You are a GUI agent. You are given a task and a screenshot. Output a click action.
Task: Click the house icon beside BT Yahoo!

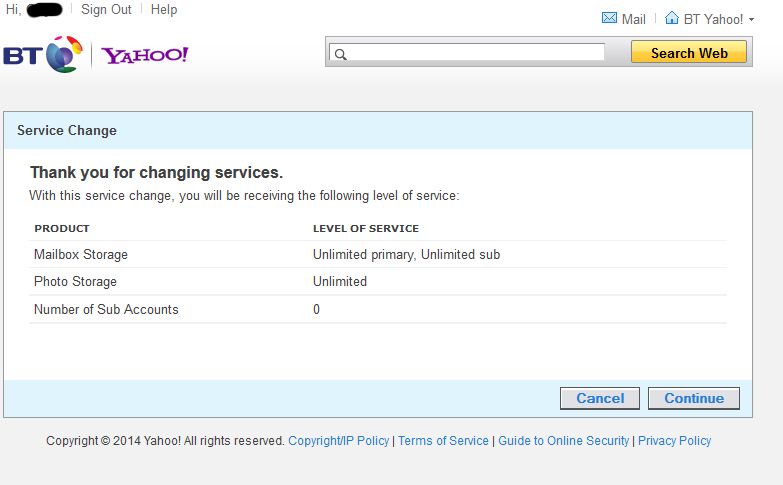tap(672, 19)
